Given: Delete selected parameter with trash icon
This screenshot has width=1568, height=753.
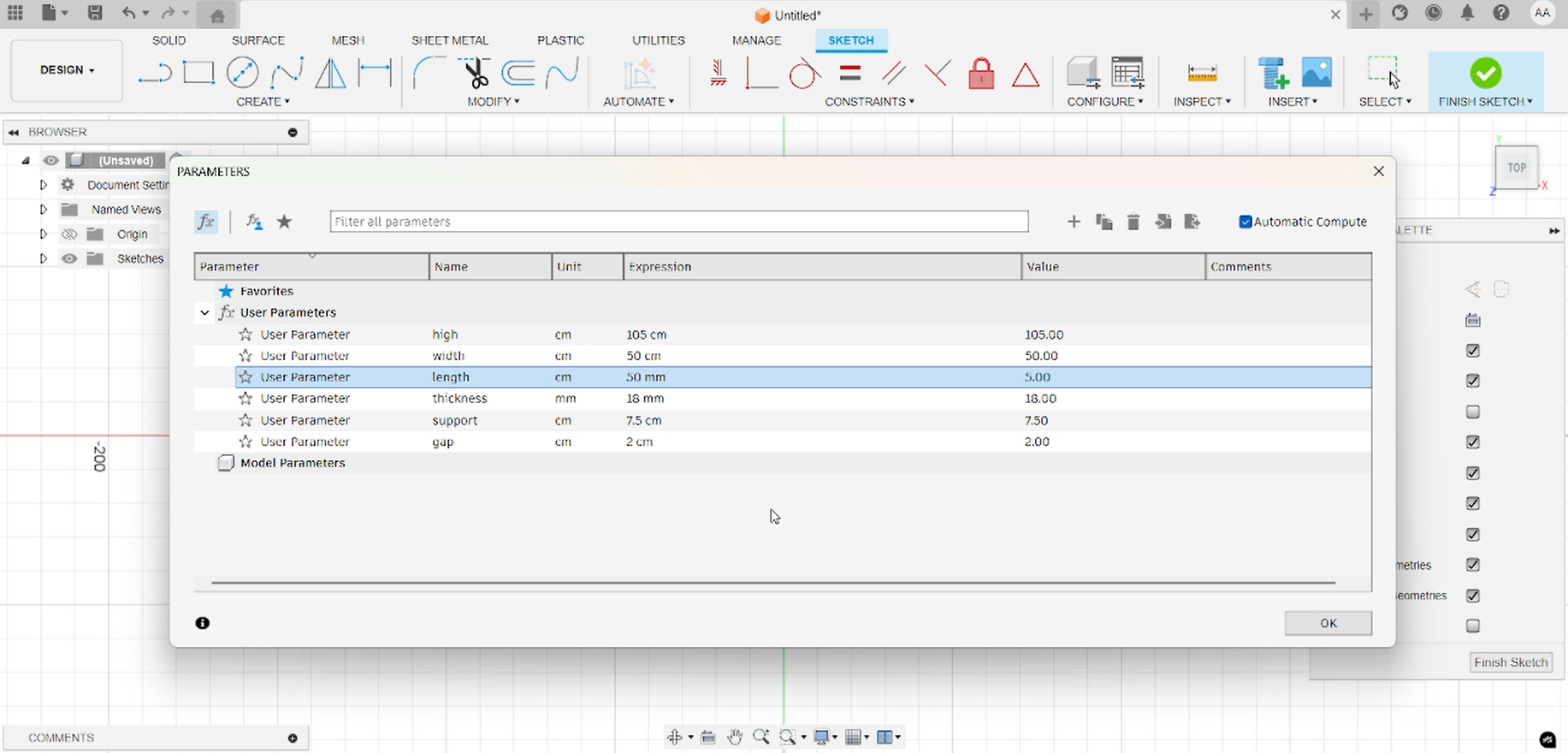Looking at the screenshot, I should click(x=1133, y=222).
